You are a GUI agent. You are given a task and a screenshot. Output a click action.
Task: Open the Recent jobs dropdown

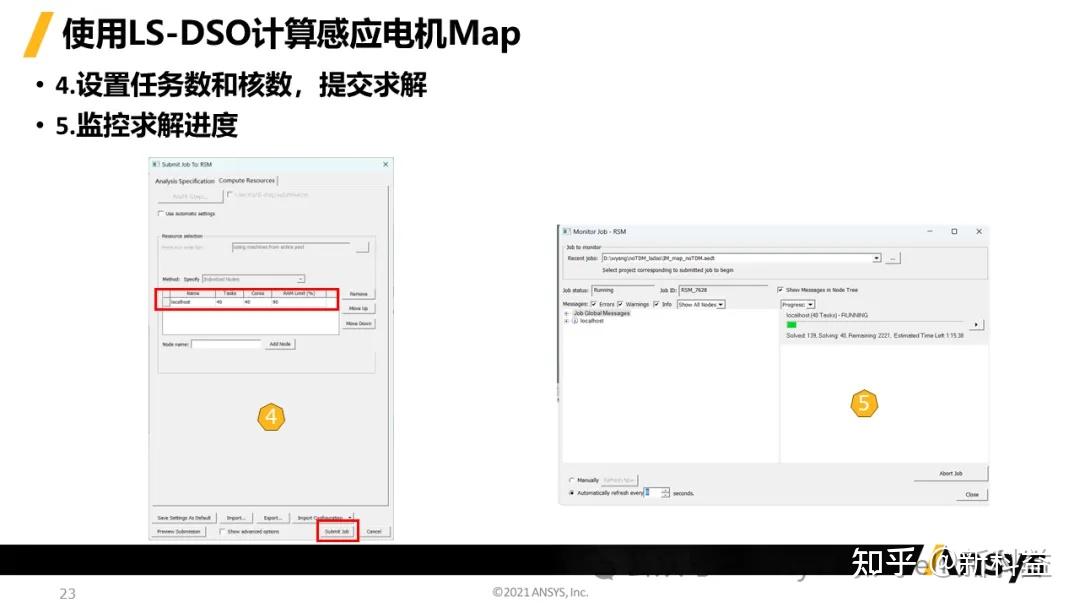[x=876, y=258]
